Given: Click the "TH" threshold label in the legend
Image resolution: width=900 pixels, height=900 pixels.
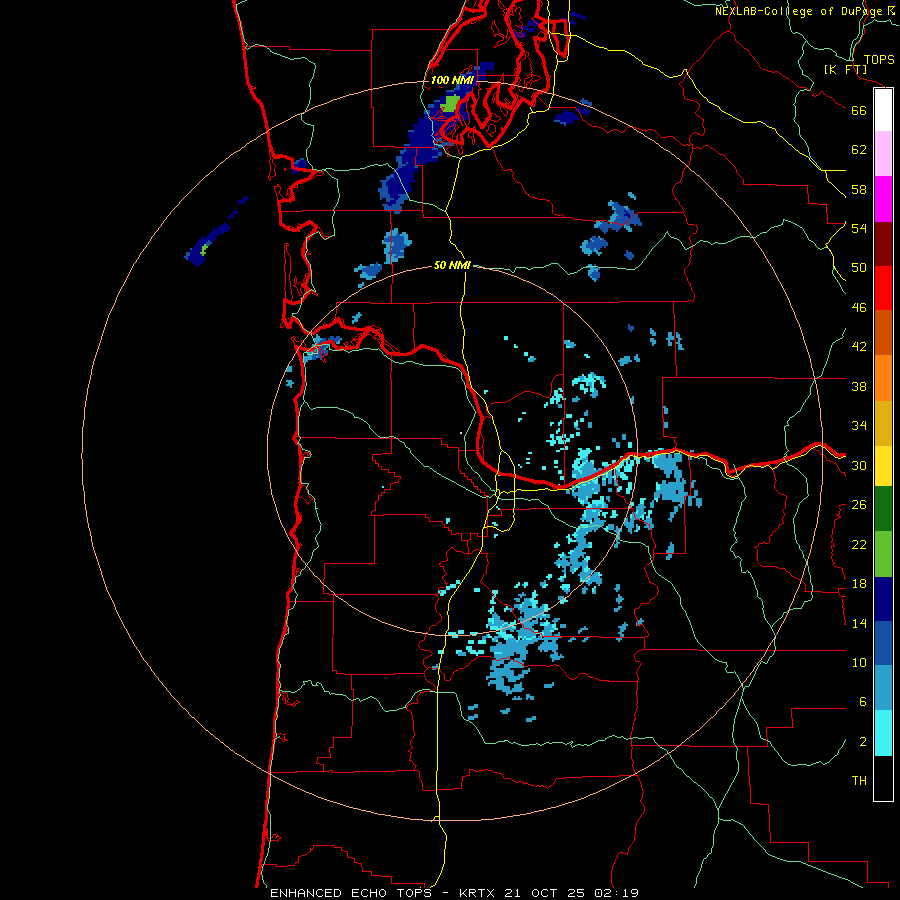Looking at the screenshot, I should pyautogui.click(x=859, y=781).
